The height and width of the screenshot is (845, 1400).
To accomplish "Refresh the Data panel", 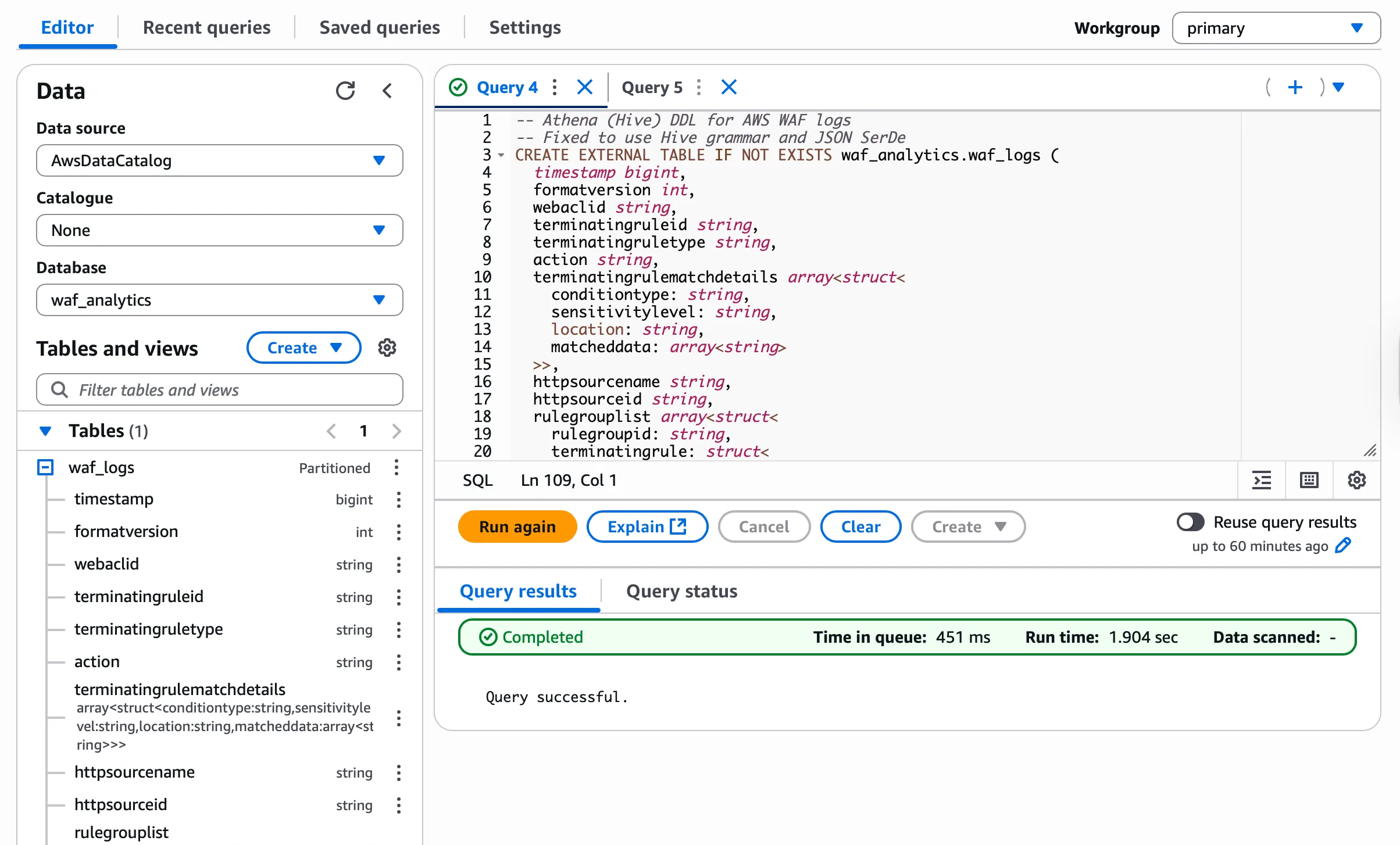I will pyautogui.click(x=345, y=91).
